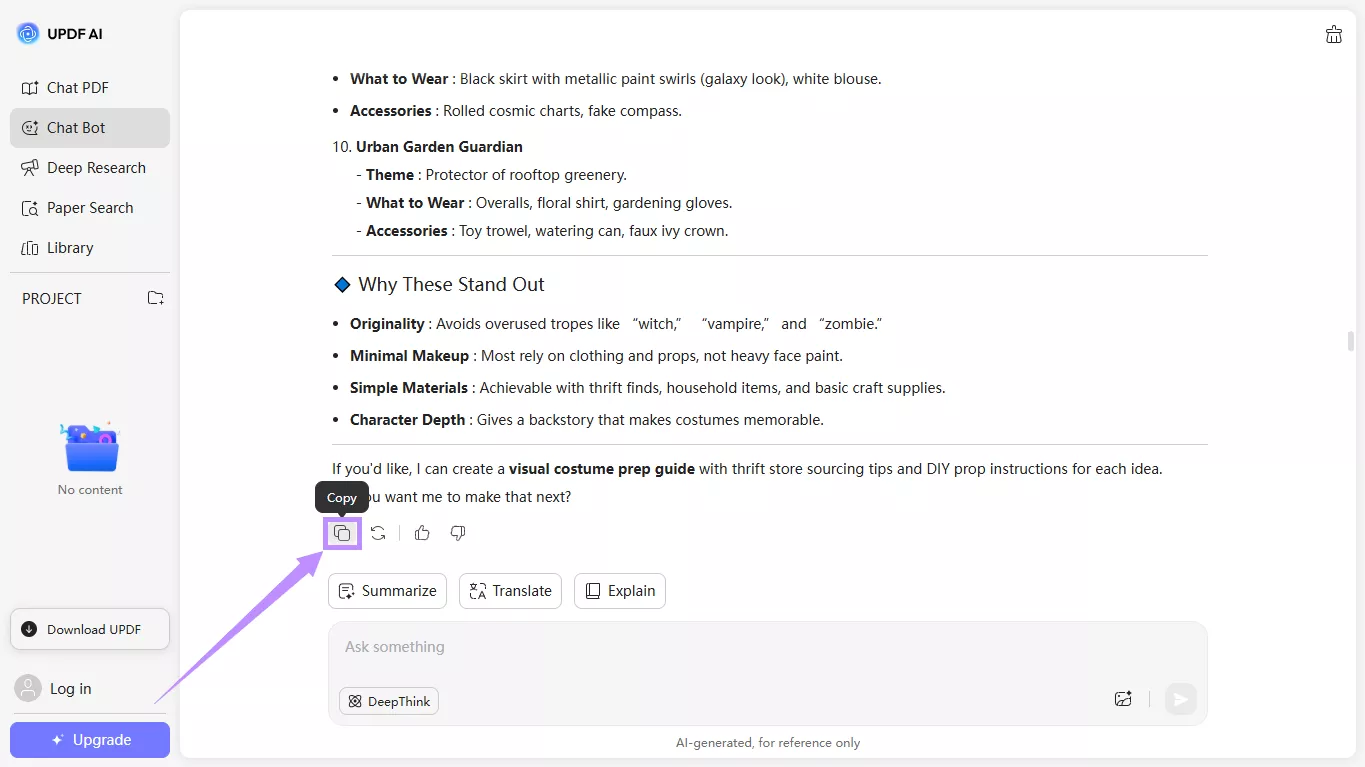Click the Explain button
The image size is (1365, 767).
[x=620, y=591]
